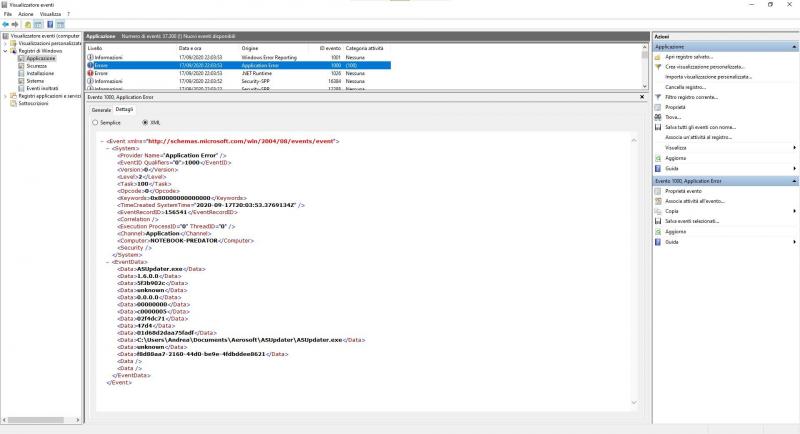The height and width of the screenshot is (434, 800).
Task: Select the XML view radio button
Action: [x=145, y=123]
